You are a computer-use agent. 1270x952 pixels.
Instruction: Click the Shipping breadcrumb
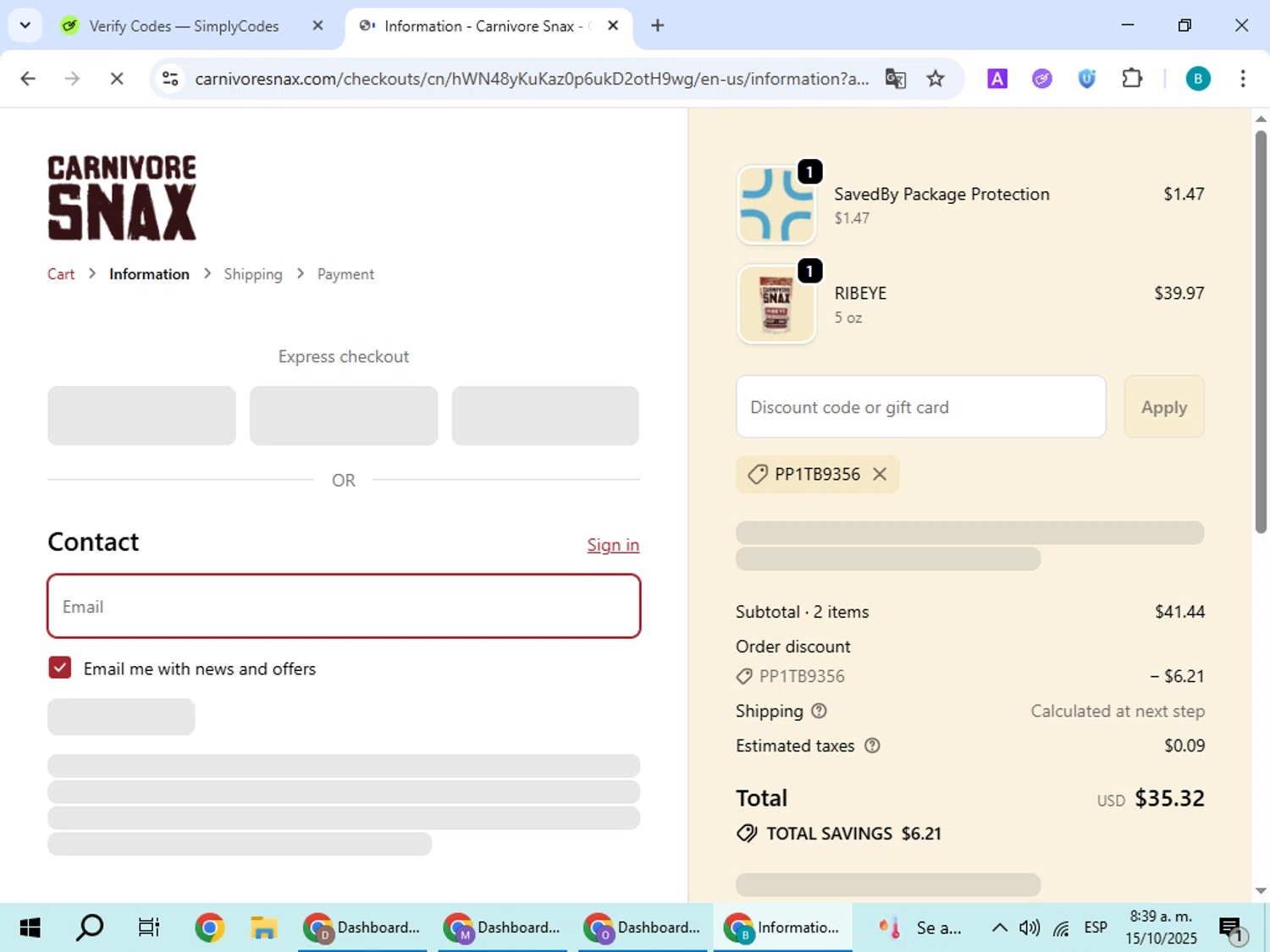(253, 274)
